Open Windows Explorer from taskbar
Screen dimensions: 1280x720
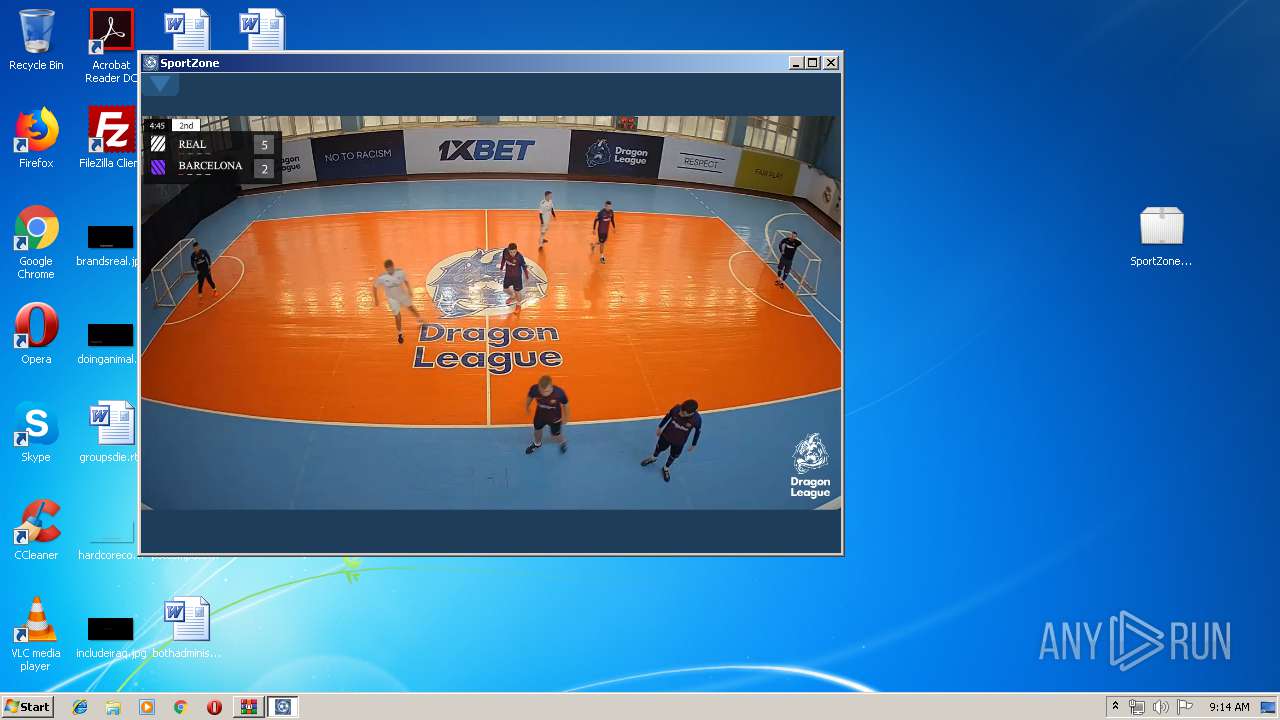click(113, 707)
